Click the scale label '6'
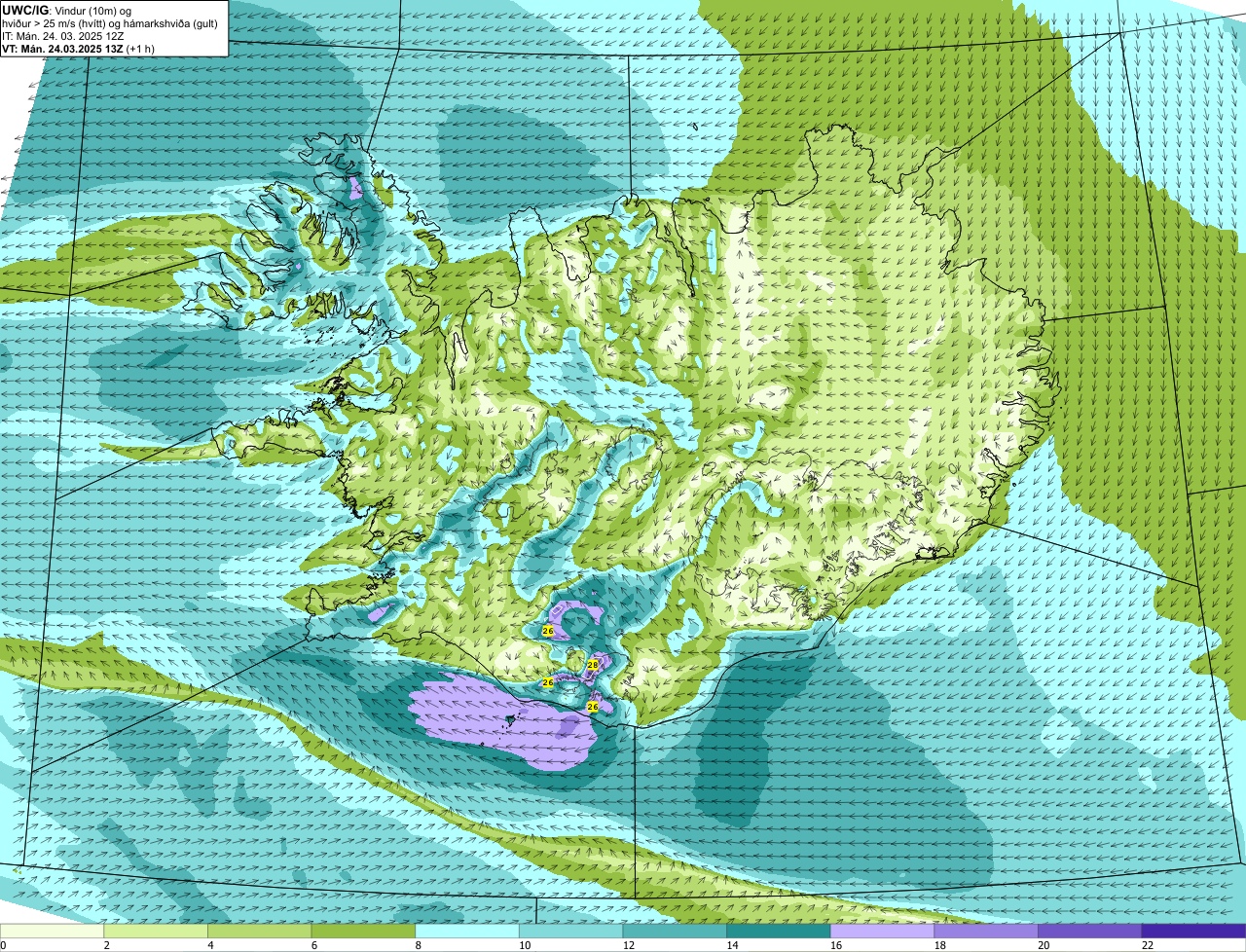 pos(314,945)
